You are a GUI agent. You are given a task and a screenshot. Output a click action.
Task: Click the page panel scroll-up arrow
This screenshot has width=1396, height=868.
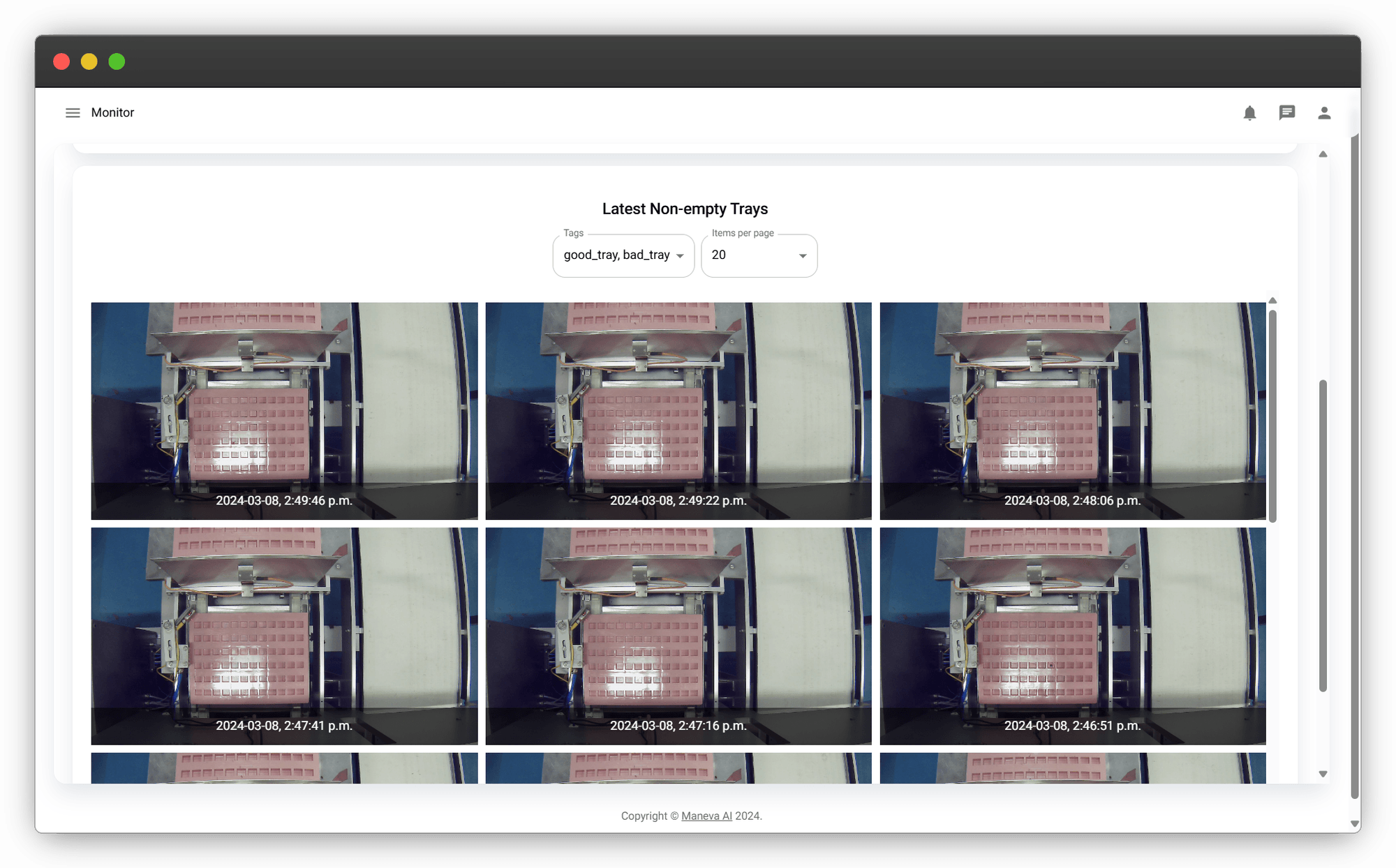1323,154
